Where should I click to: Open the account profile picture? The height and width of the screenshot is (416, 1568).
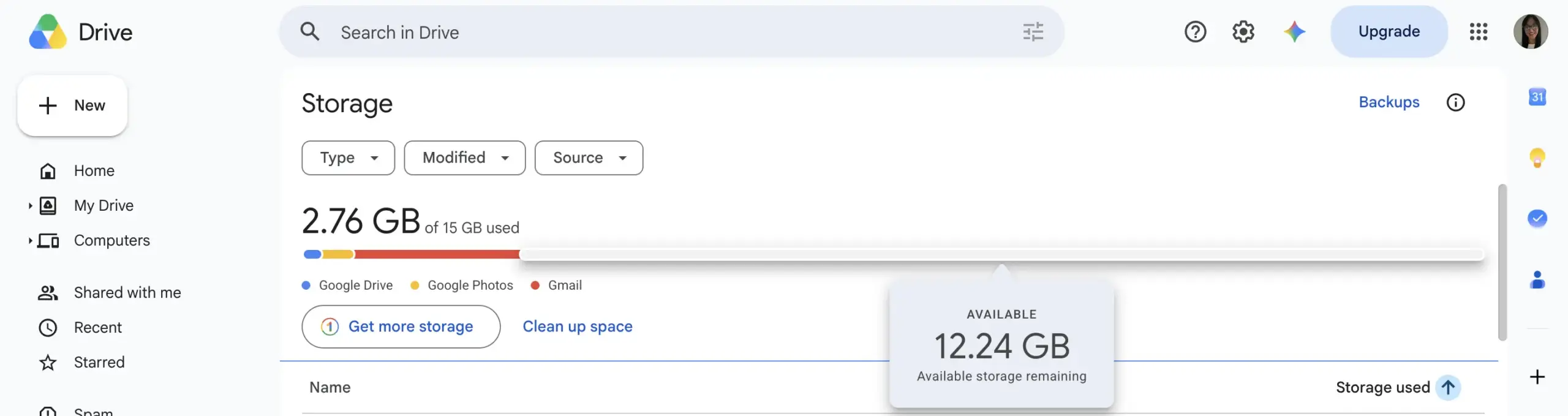click(1531, 32)
